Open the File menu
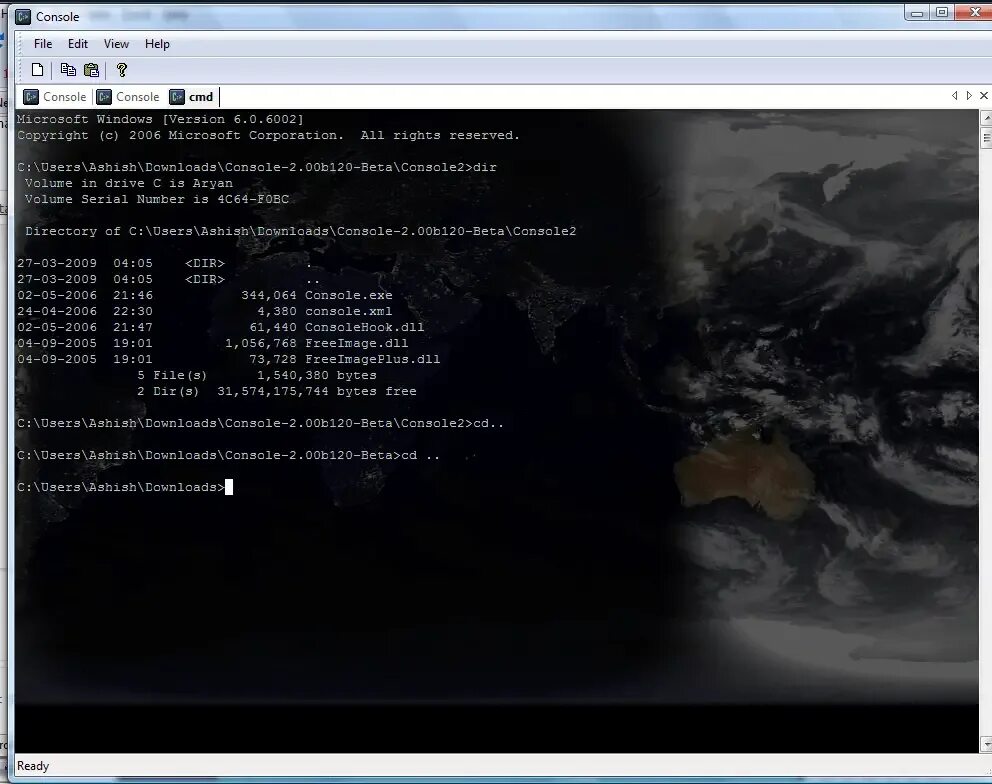The height and width of the screenshot is (784, 992). 42,43
